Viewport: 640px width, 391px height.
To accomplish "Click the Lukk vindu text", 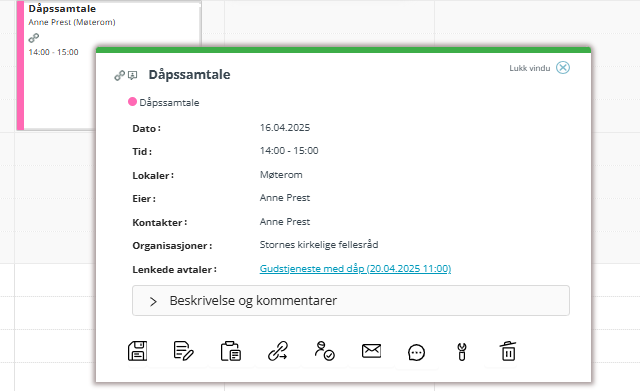I will (x=529, y=68).
